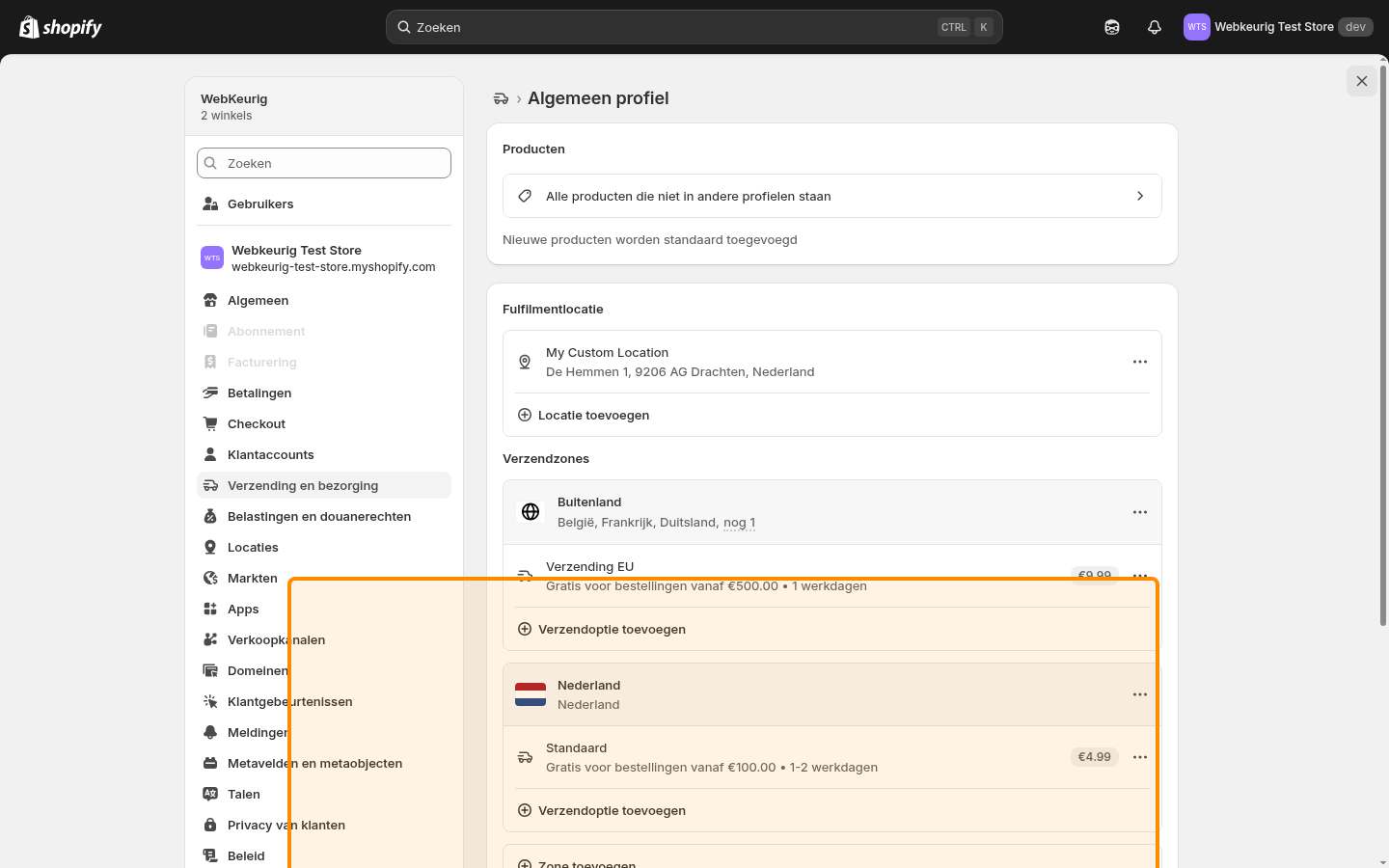Click the Apps grid icon
This screenshot has height=868, width=1389.
click(210, 609)
